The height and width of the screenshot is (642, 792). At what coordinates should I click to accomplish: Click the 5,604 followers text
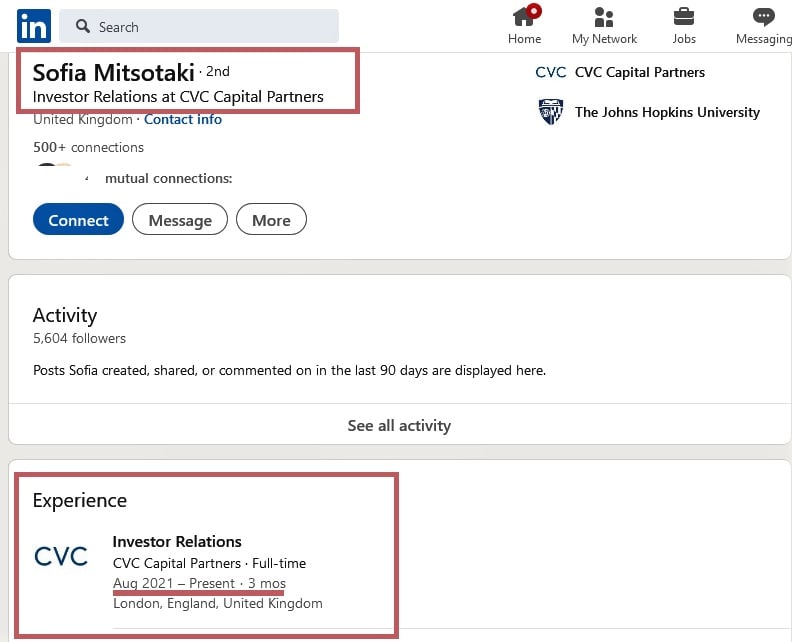click(79, 338)
